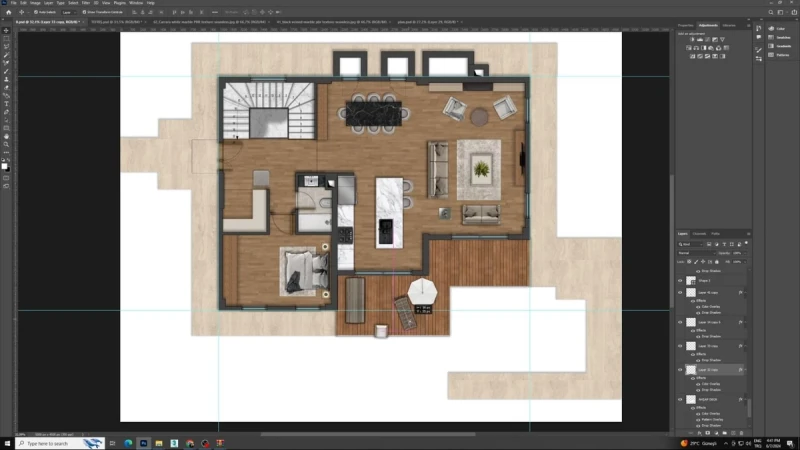Add a Levels adjustment
This screenshot has width=800, height=450.
(699, 39)
